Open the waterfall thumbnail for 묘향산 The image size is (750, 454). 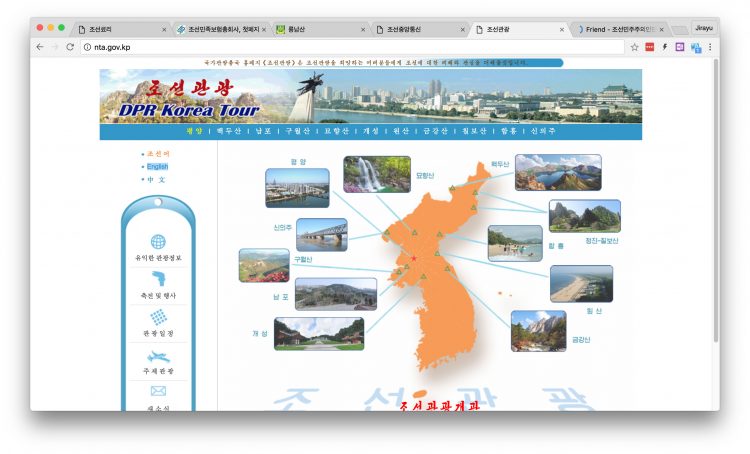(x=377, y=174)
